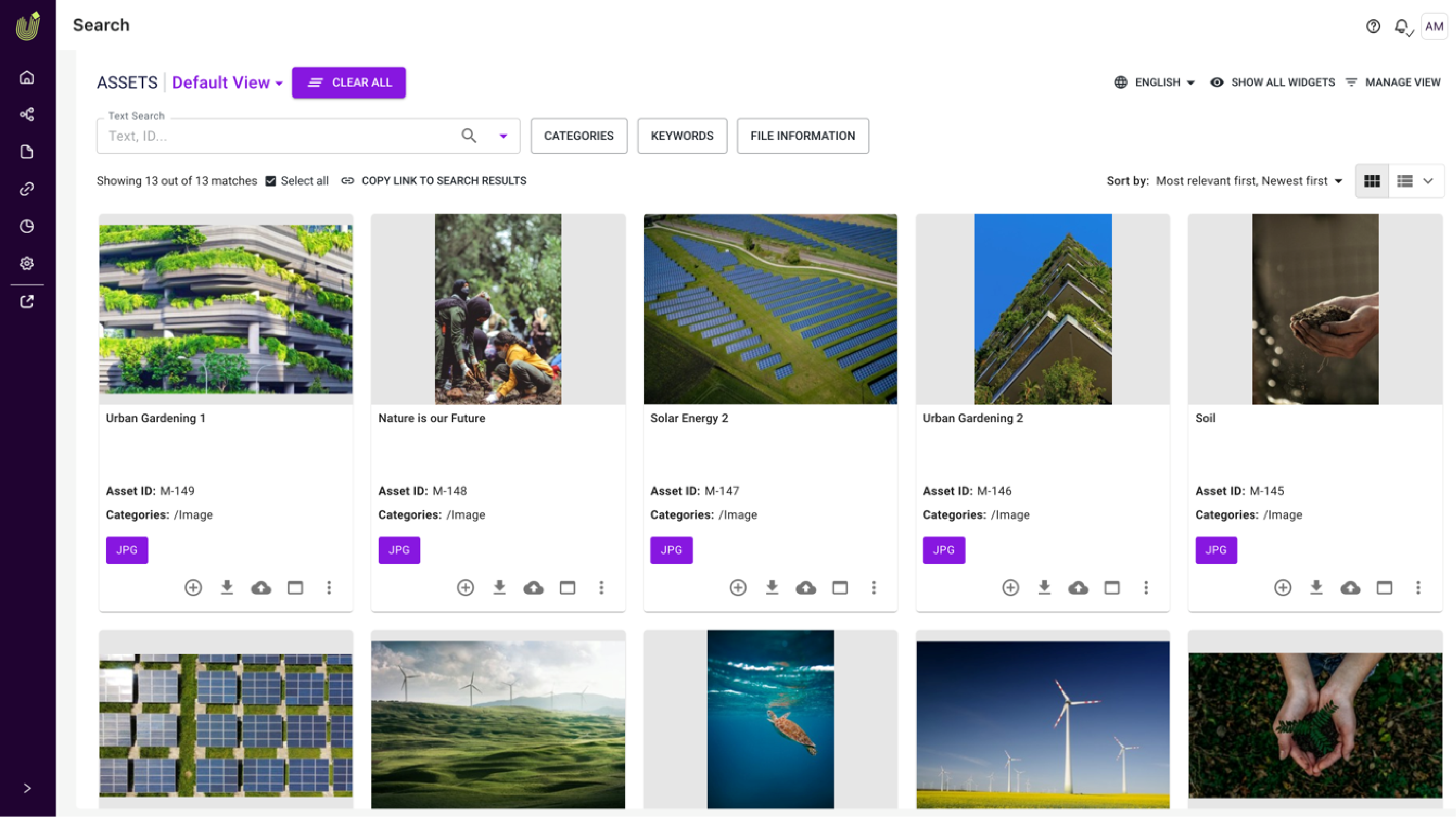Click COPY LINK TO SEARCH RESULTS
Viewport: 1456px width, 817px height.
[x=433, y=181]
